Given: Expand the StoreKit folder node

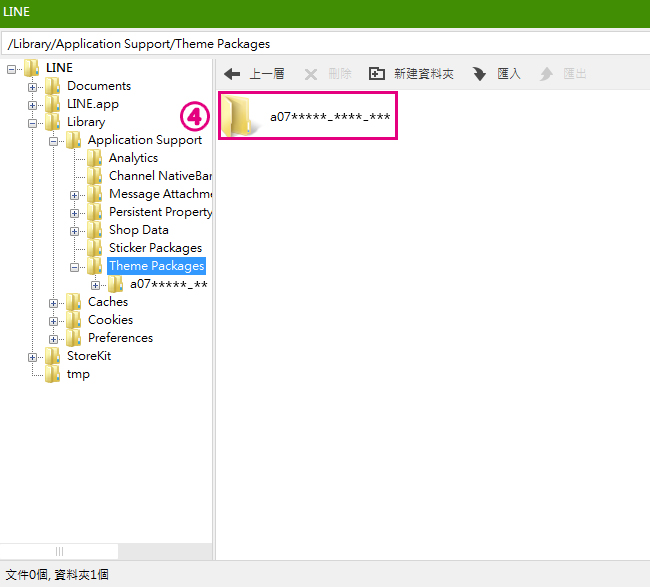Looking at the screenshot, I should click(x=32, y=357).
